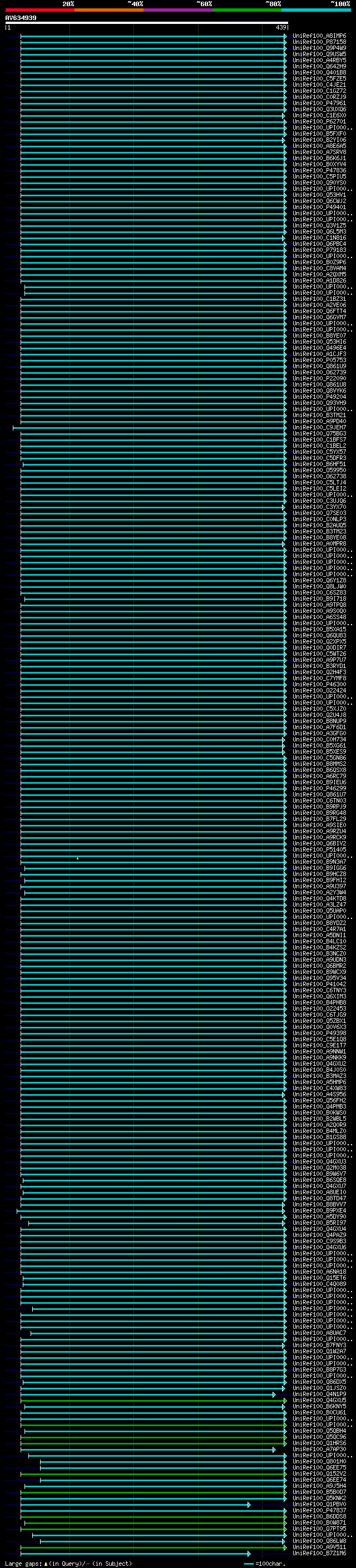Select the UniRef100_A3GFG0 label
The image size is (356, 1568).
point(319,734)
